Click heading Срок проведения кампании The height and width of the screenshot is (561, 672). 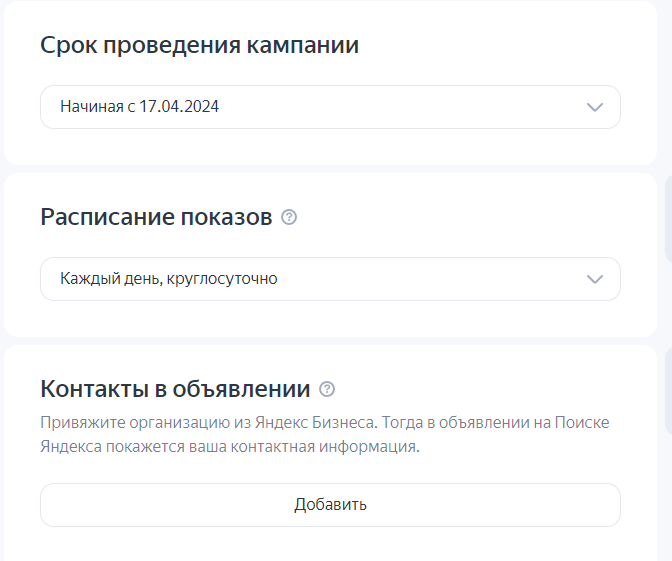pyautogui.click(x=199, y=45)
